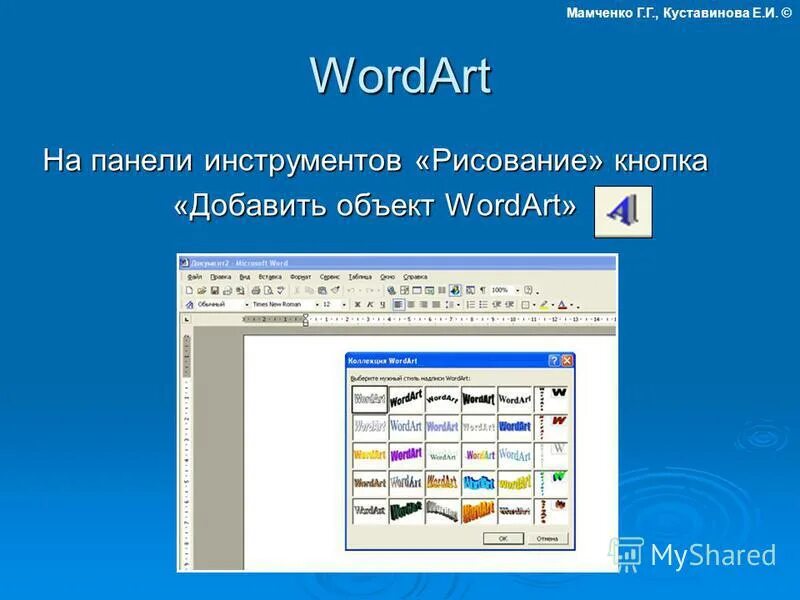Click the Format Painter brush icon
This screenshot has height=600, width=800.
335,290
